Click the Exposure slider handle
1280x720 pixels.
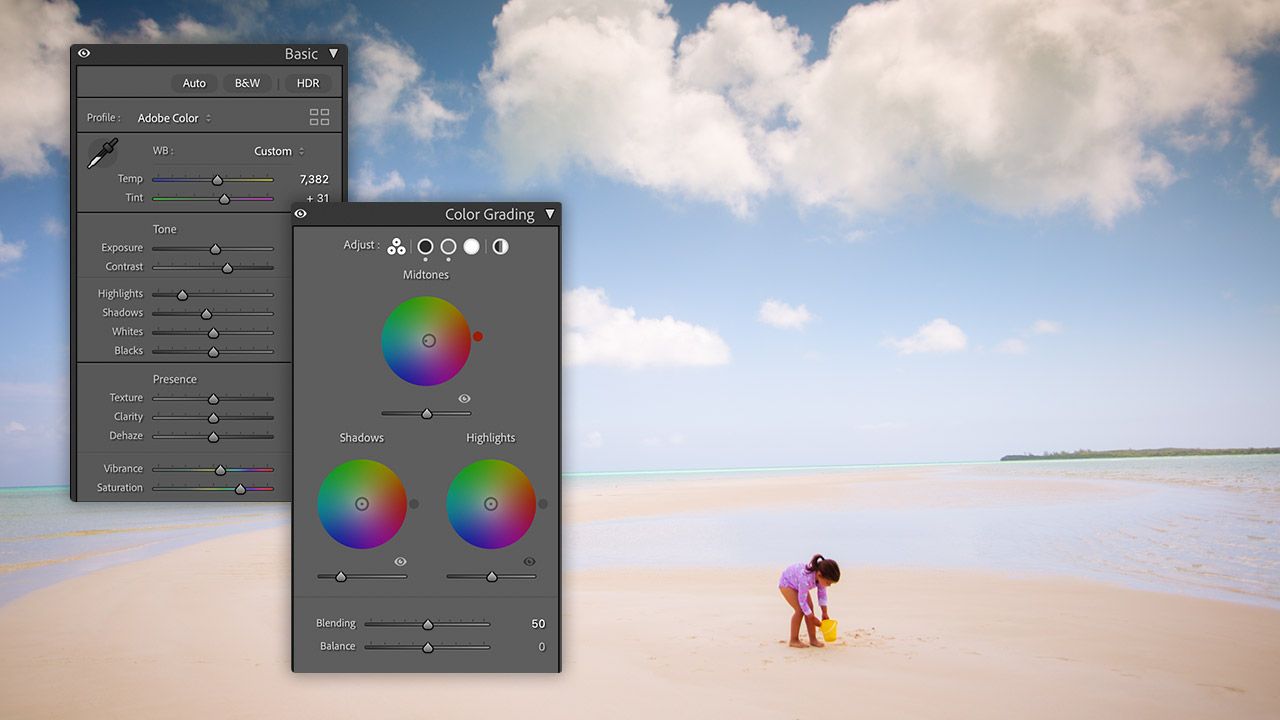coord(215,249)
